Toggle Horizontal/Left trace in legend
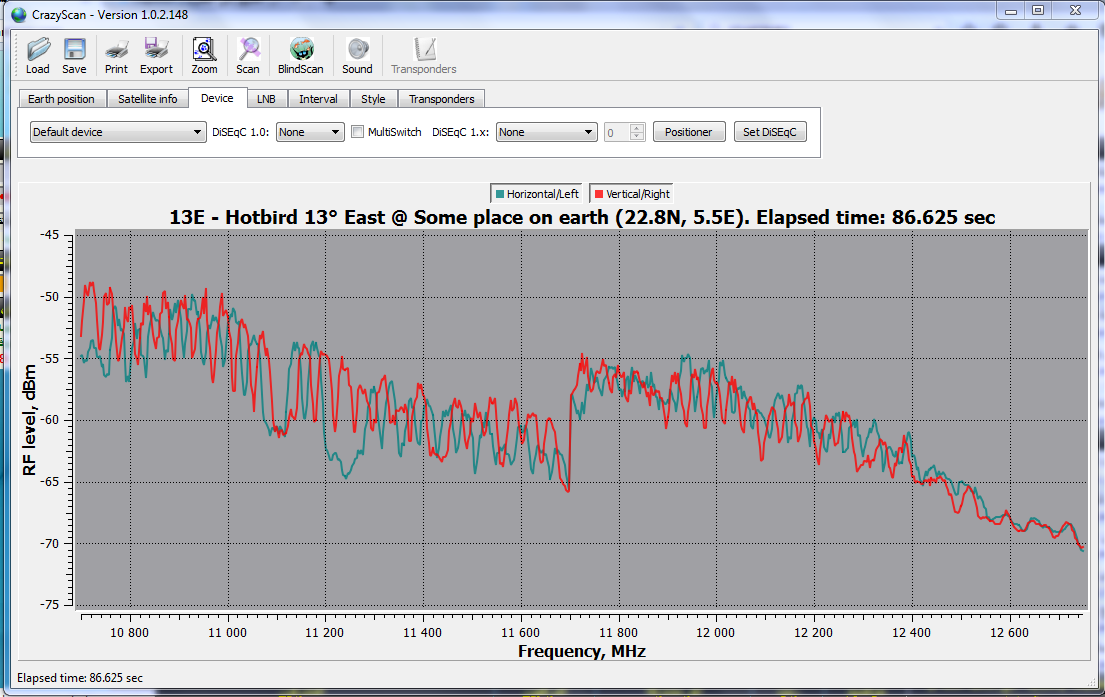This screenshot has height=697, width=1105. [535, 194]
